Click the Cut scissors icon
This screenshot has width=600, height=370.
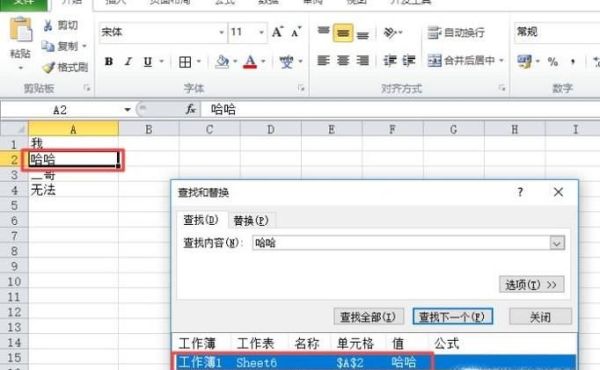48,26
